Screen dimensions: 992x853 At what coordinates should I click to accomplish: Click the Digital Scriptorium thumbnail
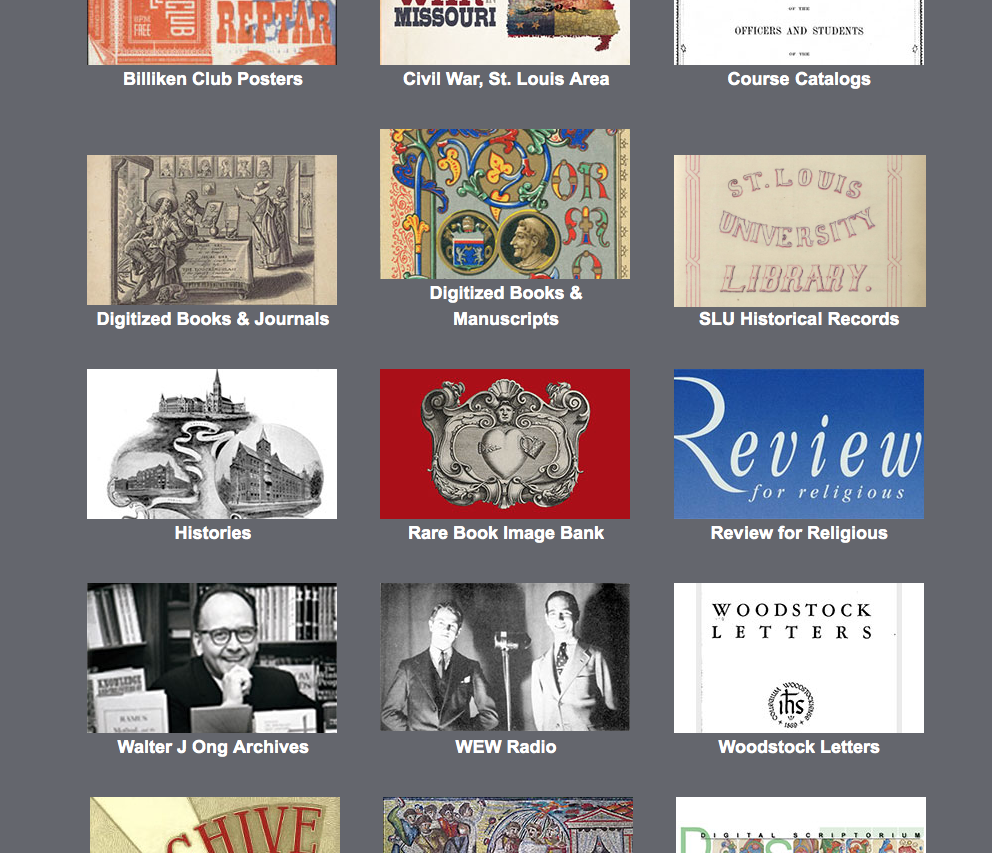coord(800,825)
